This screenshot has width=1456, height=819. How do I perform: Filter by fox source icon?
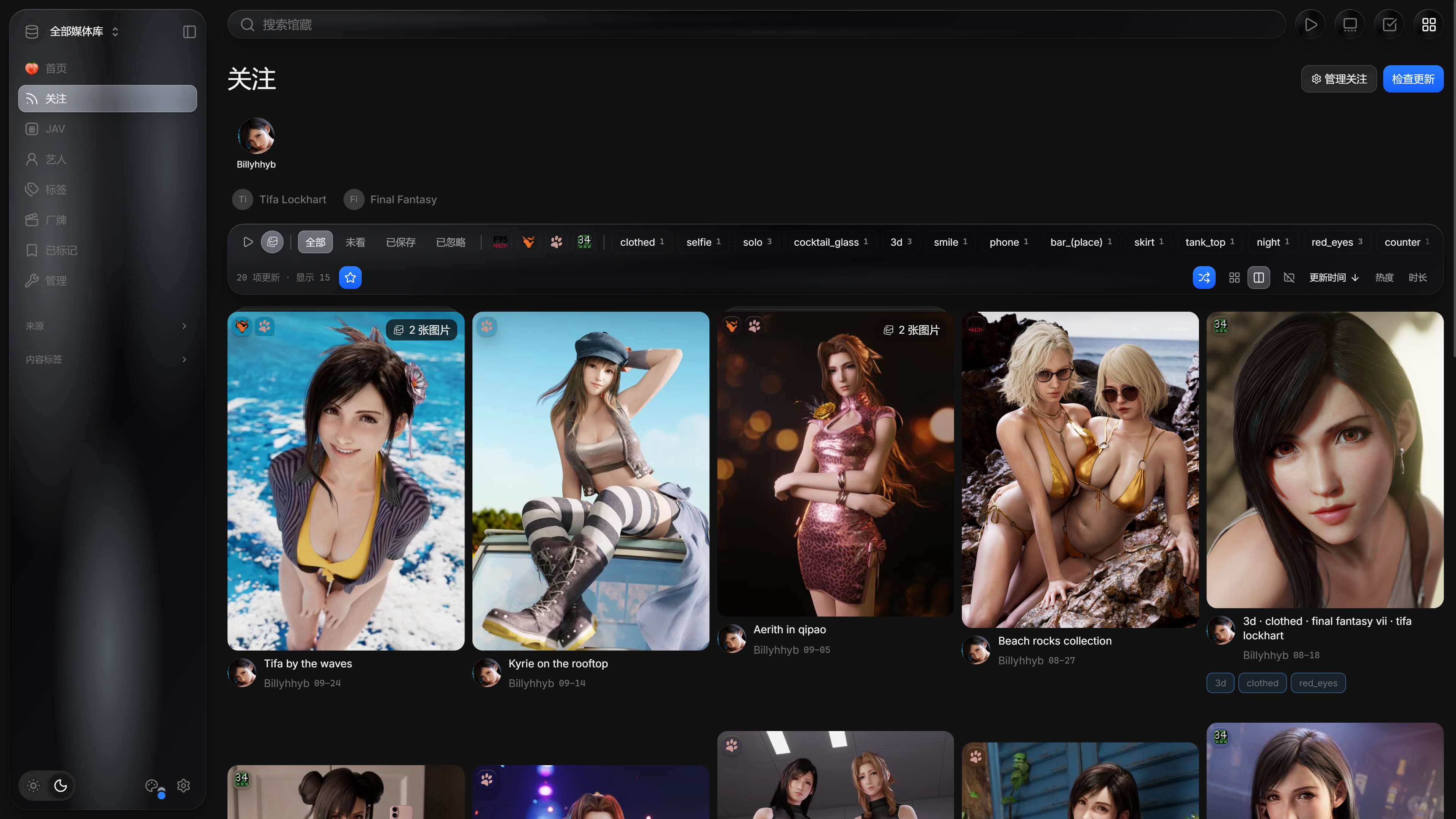point(529,242)
